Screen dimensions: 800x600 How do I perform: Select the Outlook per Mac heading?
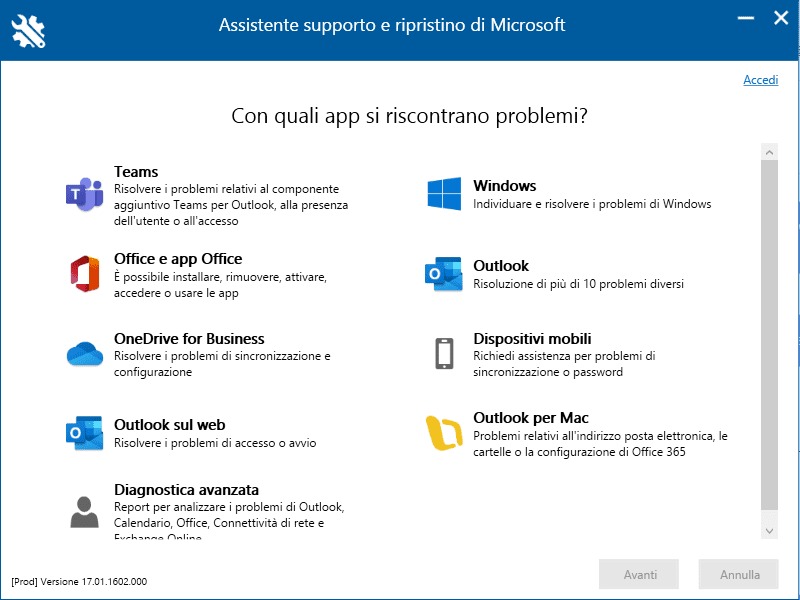point(531,418)
